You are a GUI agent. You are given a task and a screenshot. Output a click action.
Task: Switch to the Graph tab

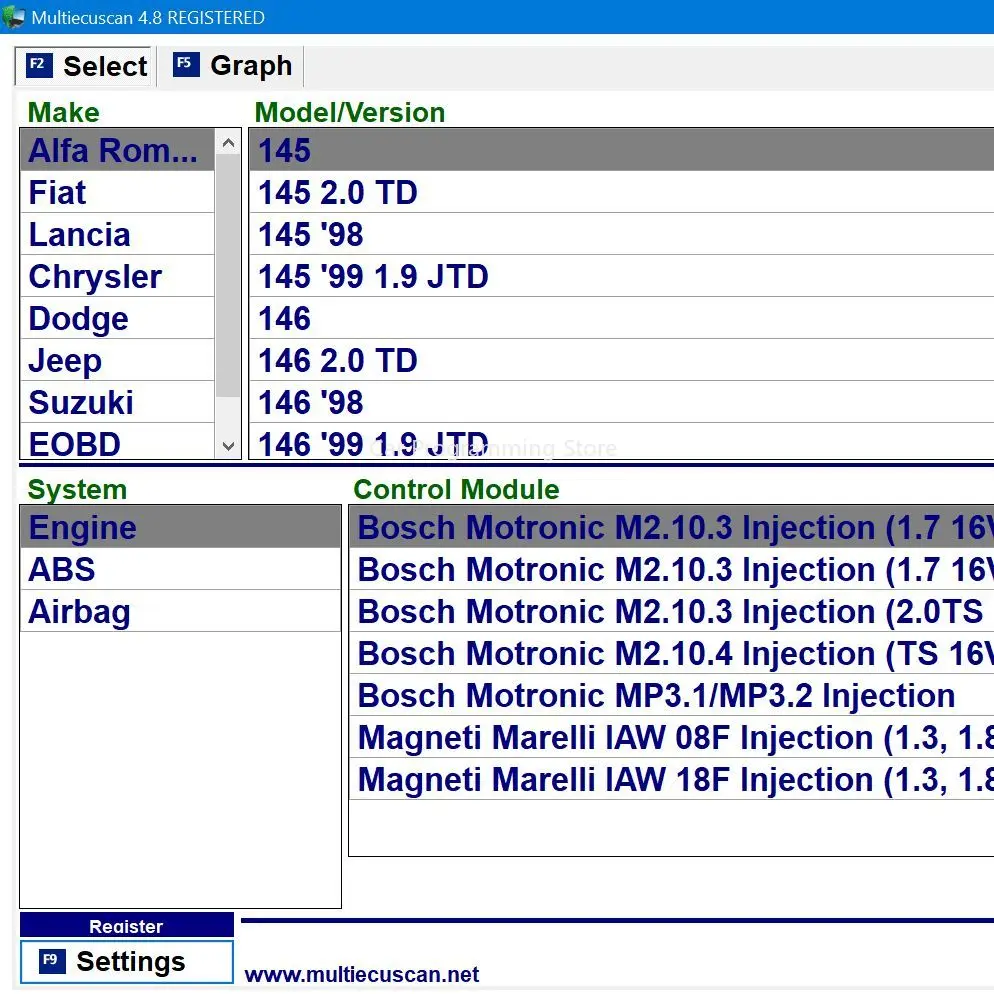click(232, 65)
